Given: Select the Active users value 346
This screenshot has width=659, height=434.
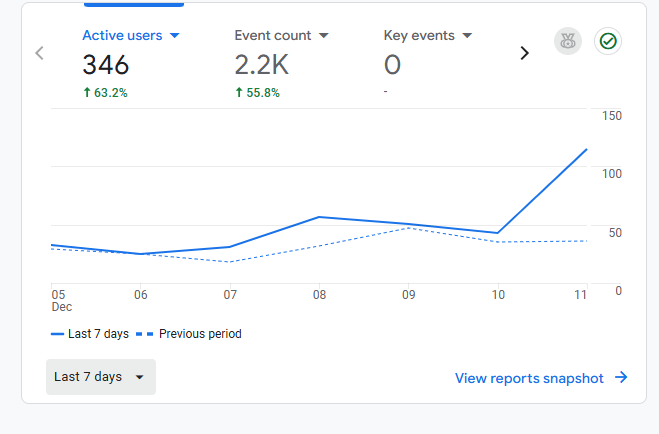Looking at the screenshot, I should (x=105, y=65).
